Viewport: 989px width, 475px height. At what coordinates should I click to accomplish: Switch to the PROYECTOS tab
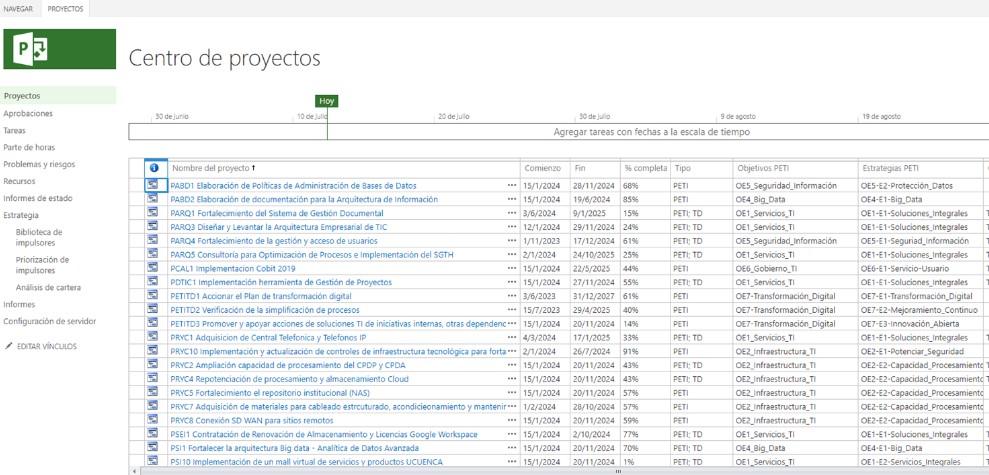(x=66, y=8)
